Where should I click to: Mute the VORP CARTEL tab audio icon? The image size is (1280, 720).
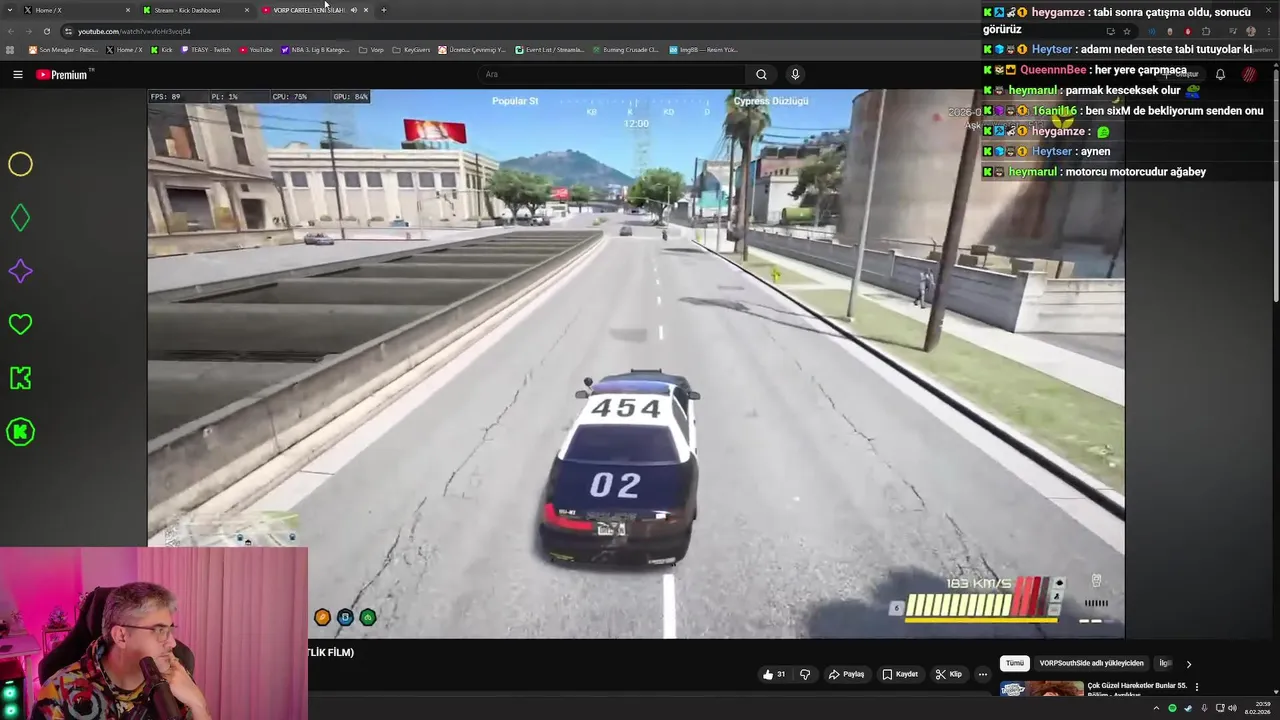point(353,10)
